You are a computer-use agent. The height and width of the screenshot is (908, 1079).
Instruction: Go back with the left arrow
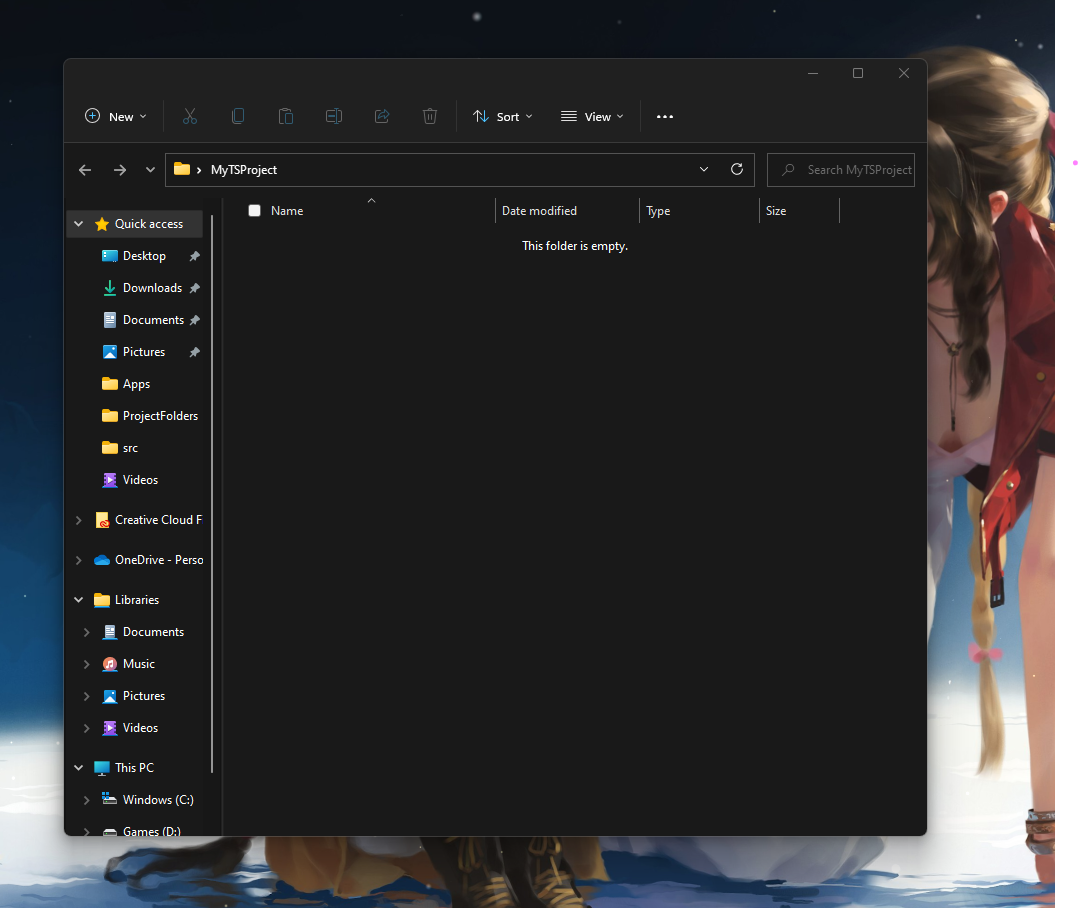pyautogui.click(x=85, y=170)
